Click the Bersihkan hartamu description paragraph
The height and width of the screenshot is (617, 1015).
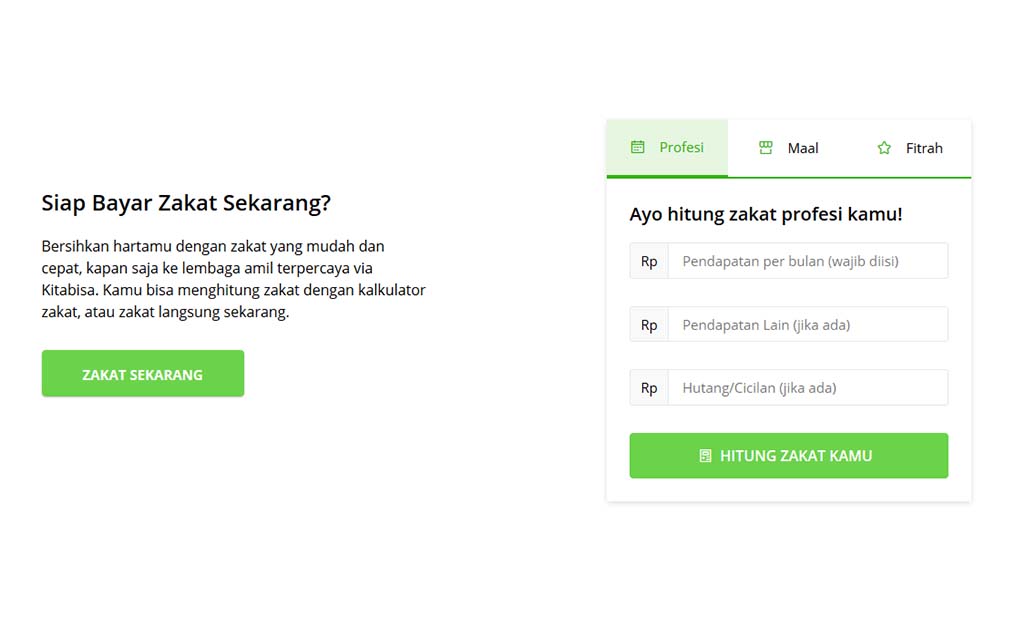(x=233, y=279)
